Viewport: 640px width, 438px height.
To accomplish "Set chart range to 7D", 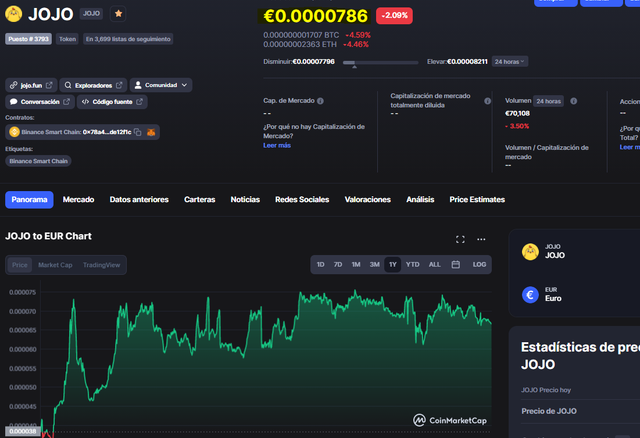I will click(338, 265).
